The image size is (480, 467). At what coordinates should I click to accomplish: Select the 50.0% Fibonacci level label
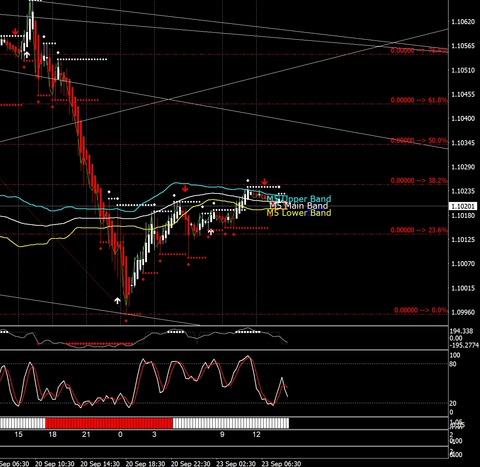point(419,141)
